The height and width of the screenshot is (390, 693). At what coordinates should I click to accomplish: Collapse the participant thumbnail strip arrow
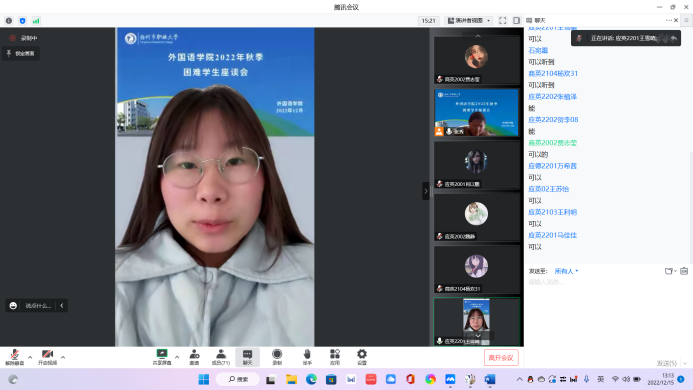[426, 191]
